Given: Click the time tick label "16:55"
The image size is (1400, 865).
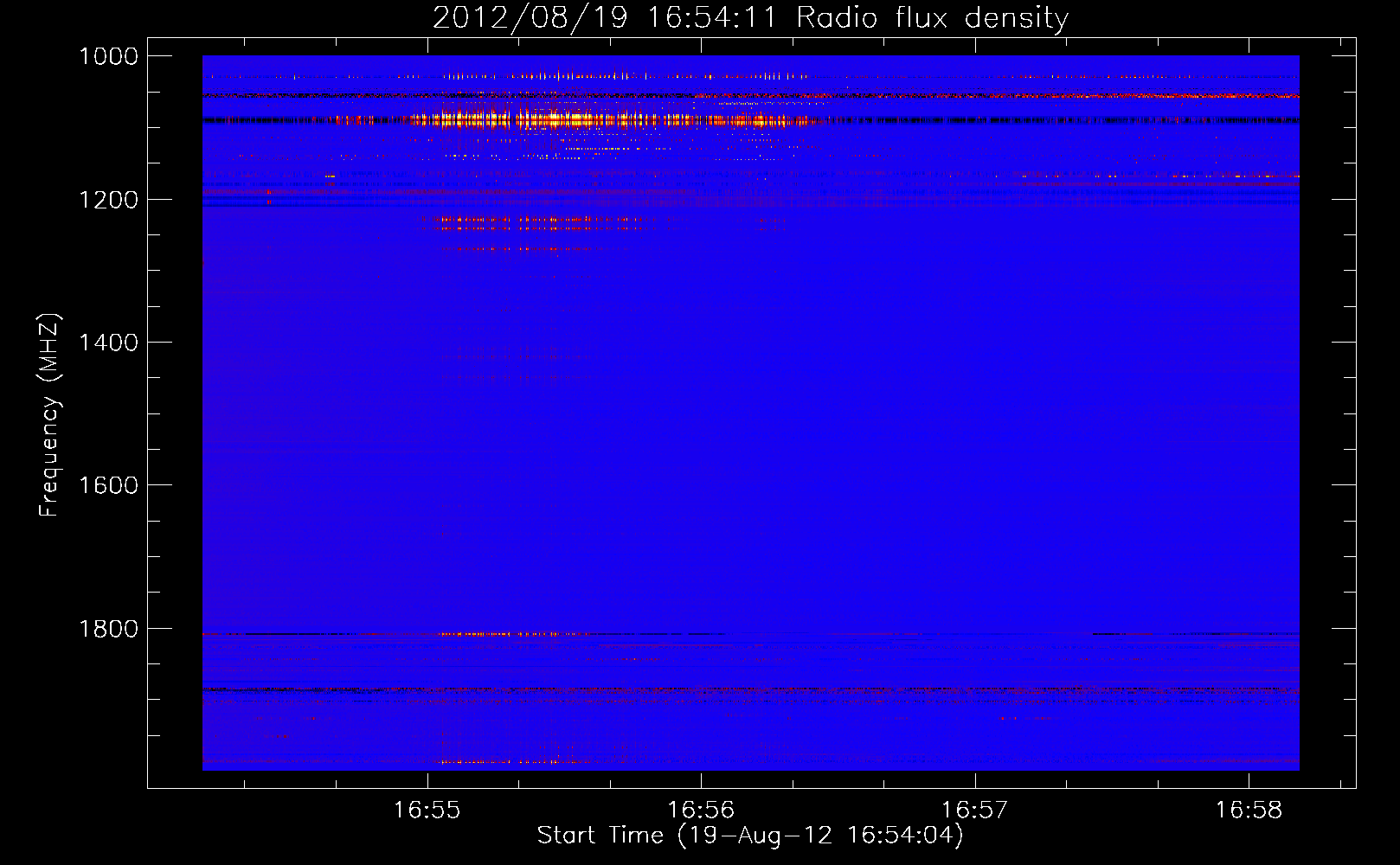Looking at the screenshot, I should point(427,811).
